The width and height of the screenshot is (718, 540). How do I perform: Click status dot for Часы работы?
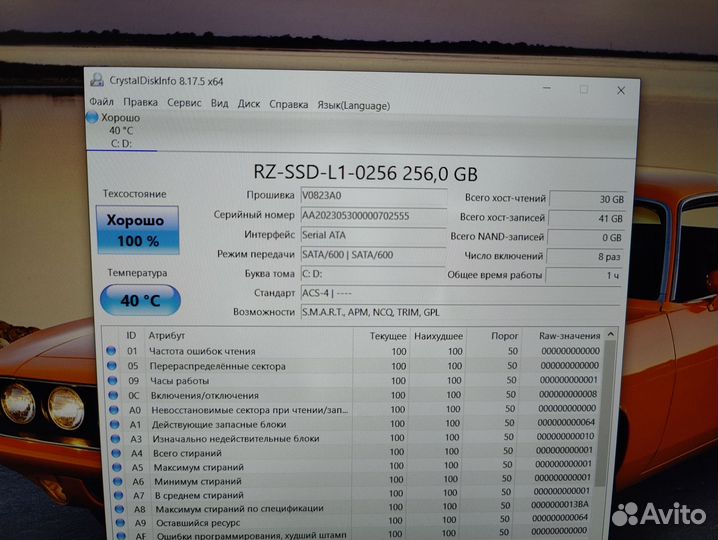click(113, 380)
